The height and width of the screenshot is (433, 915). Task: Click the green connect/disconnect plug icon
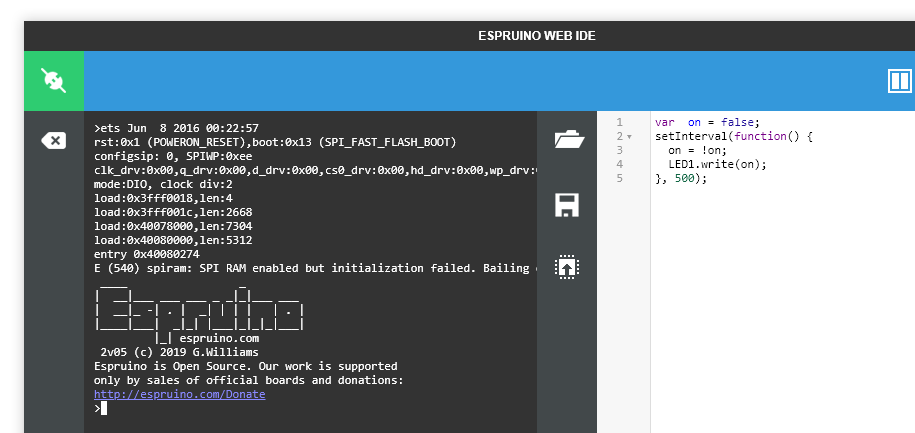point(54,81)
